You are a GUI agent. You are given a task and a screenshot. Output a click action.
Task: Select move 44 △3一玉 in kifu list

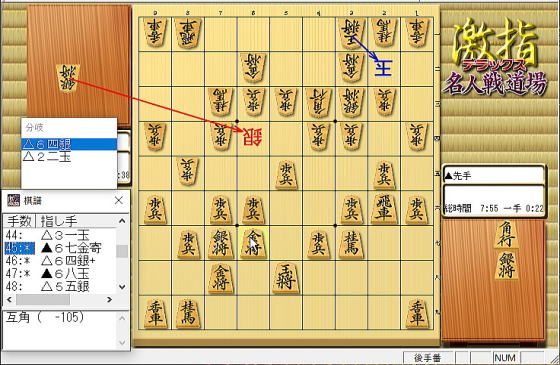tap(60, 235)
